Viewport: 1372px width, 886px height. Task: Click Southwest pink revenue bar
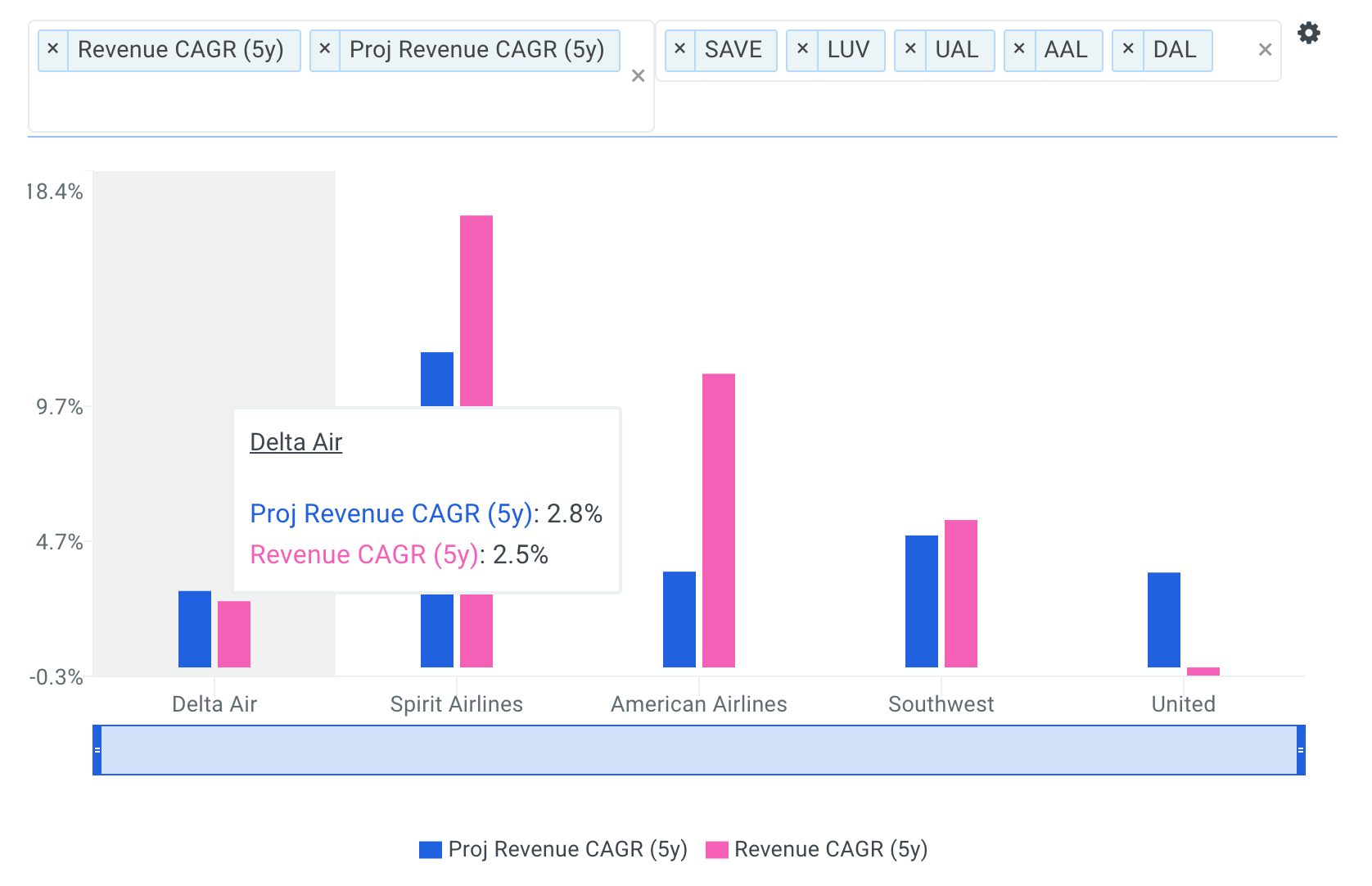pos(961,594)
